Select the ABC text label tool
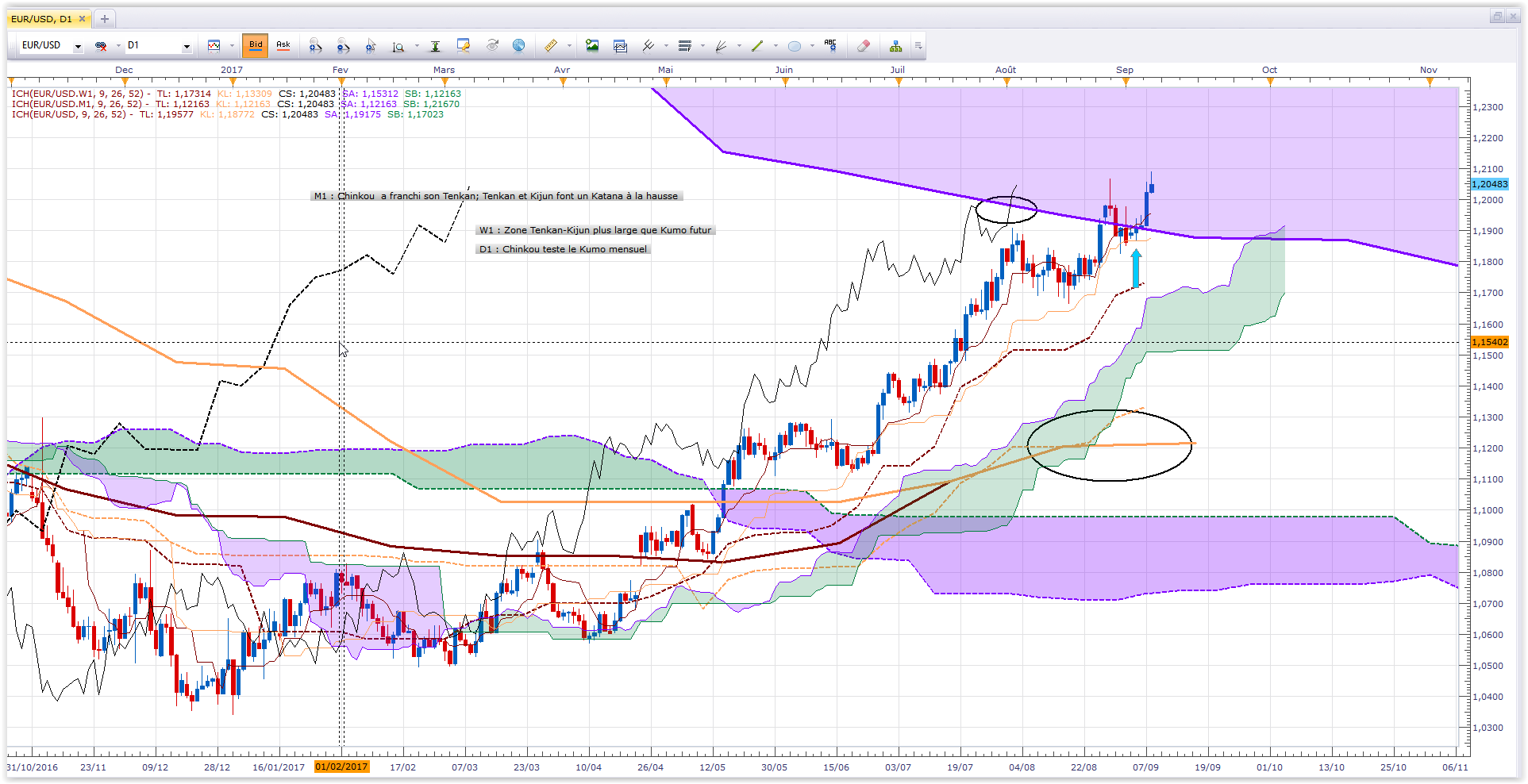Image resolution: width=1528 pixels, height=784 pixels. click(x=830, y=45)
